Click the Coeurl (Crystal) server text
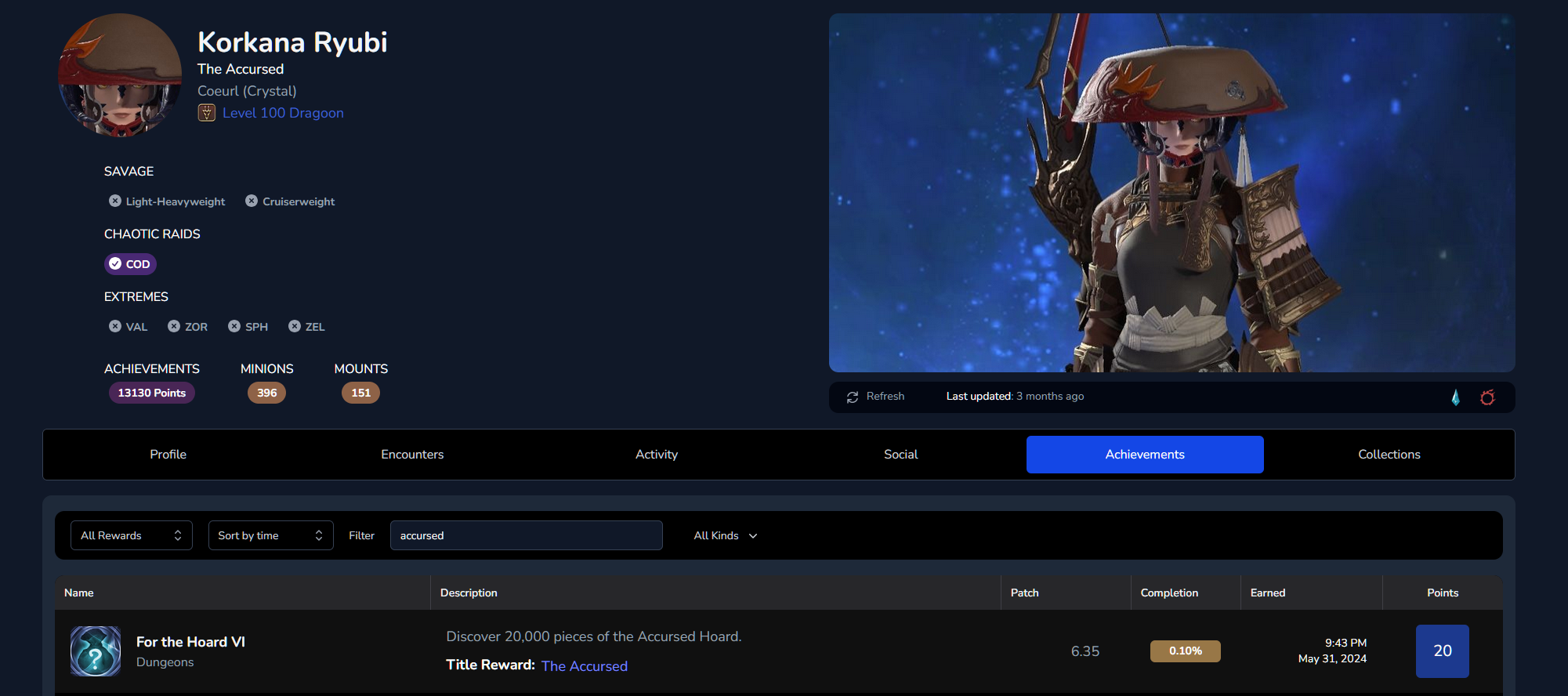 pos(247,91)
